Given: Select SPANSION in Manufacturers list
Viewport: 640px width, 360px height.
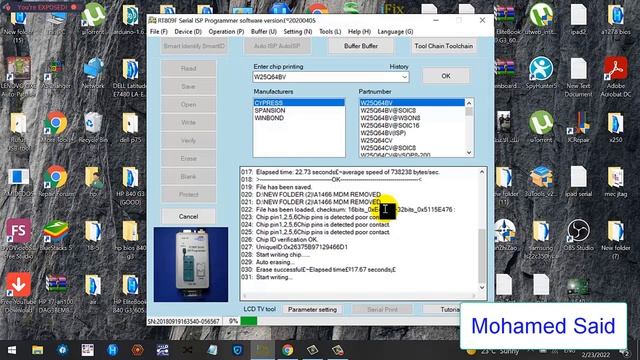Looking at the screenshot, I should coord(299,111).
